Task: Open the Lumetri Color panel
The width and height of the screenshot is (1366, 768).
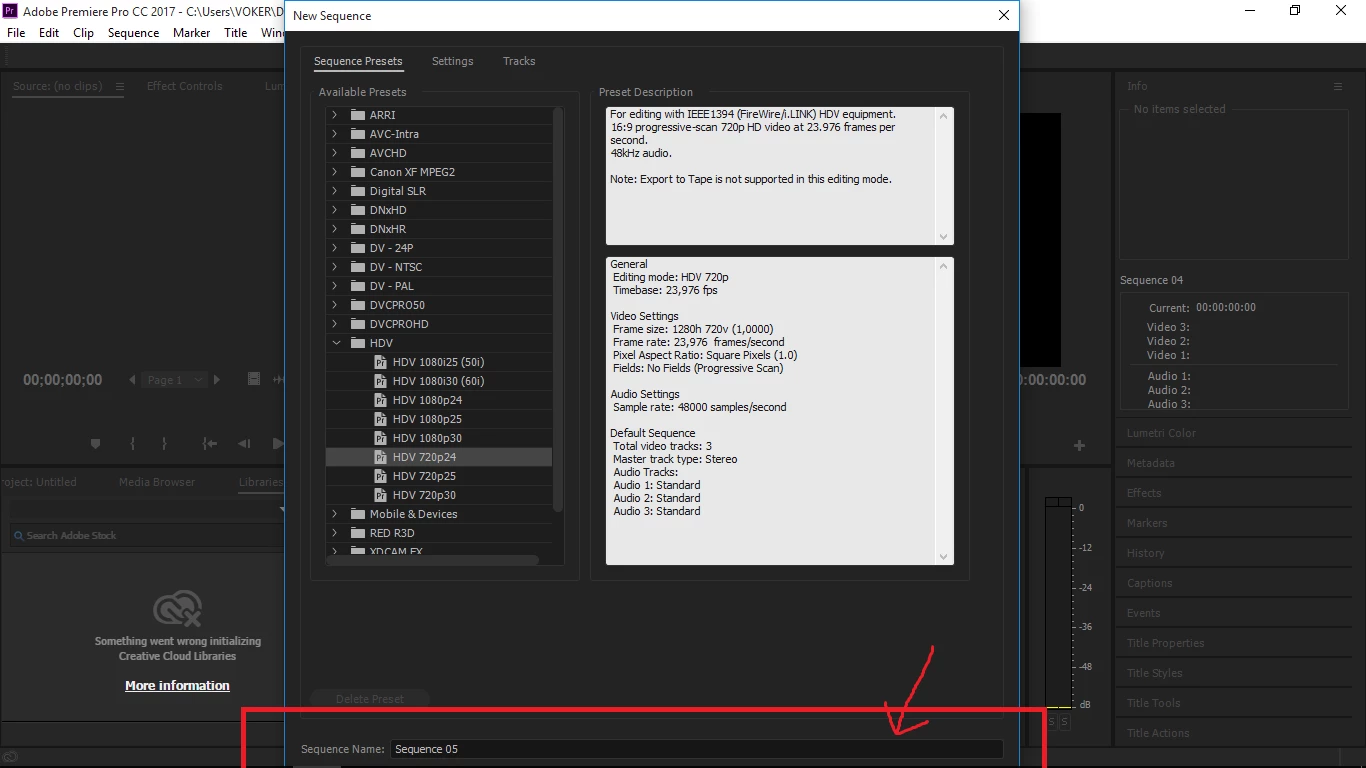Action: [1161, 433]
